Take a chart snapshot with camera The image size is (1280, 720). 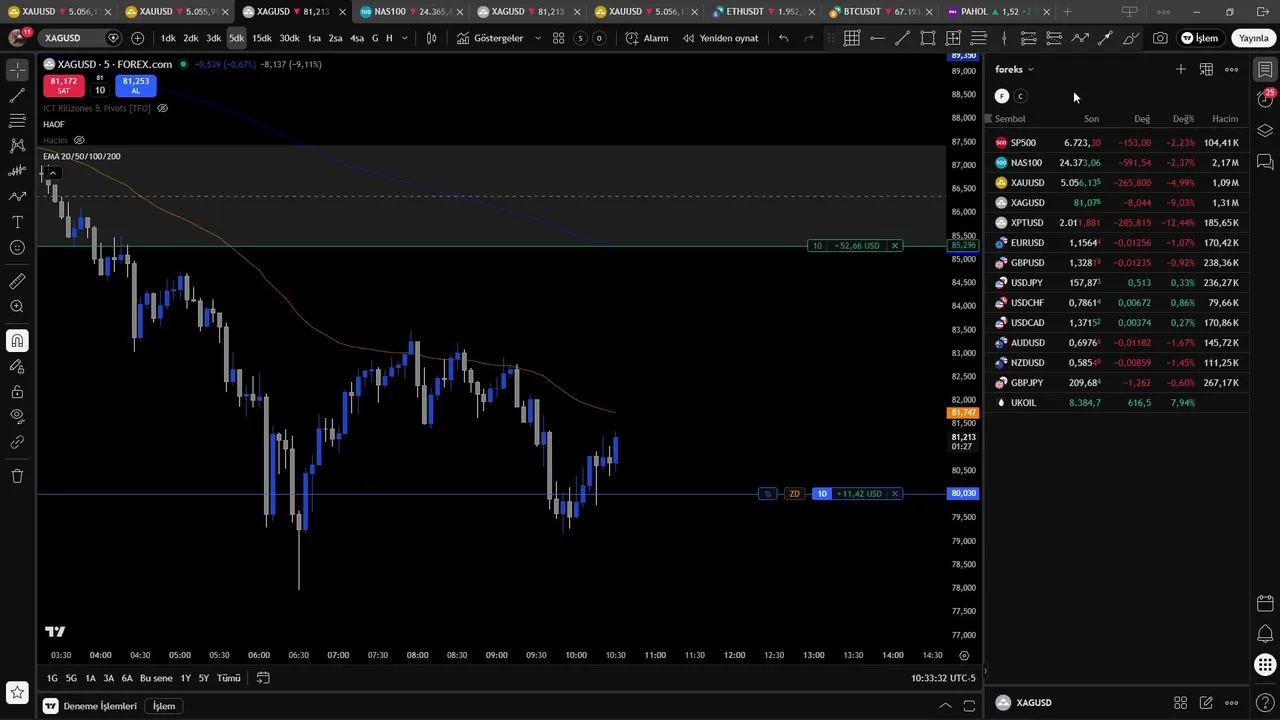click(1160, 38)
